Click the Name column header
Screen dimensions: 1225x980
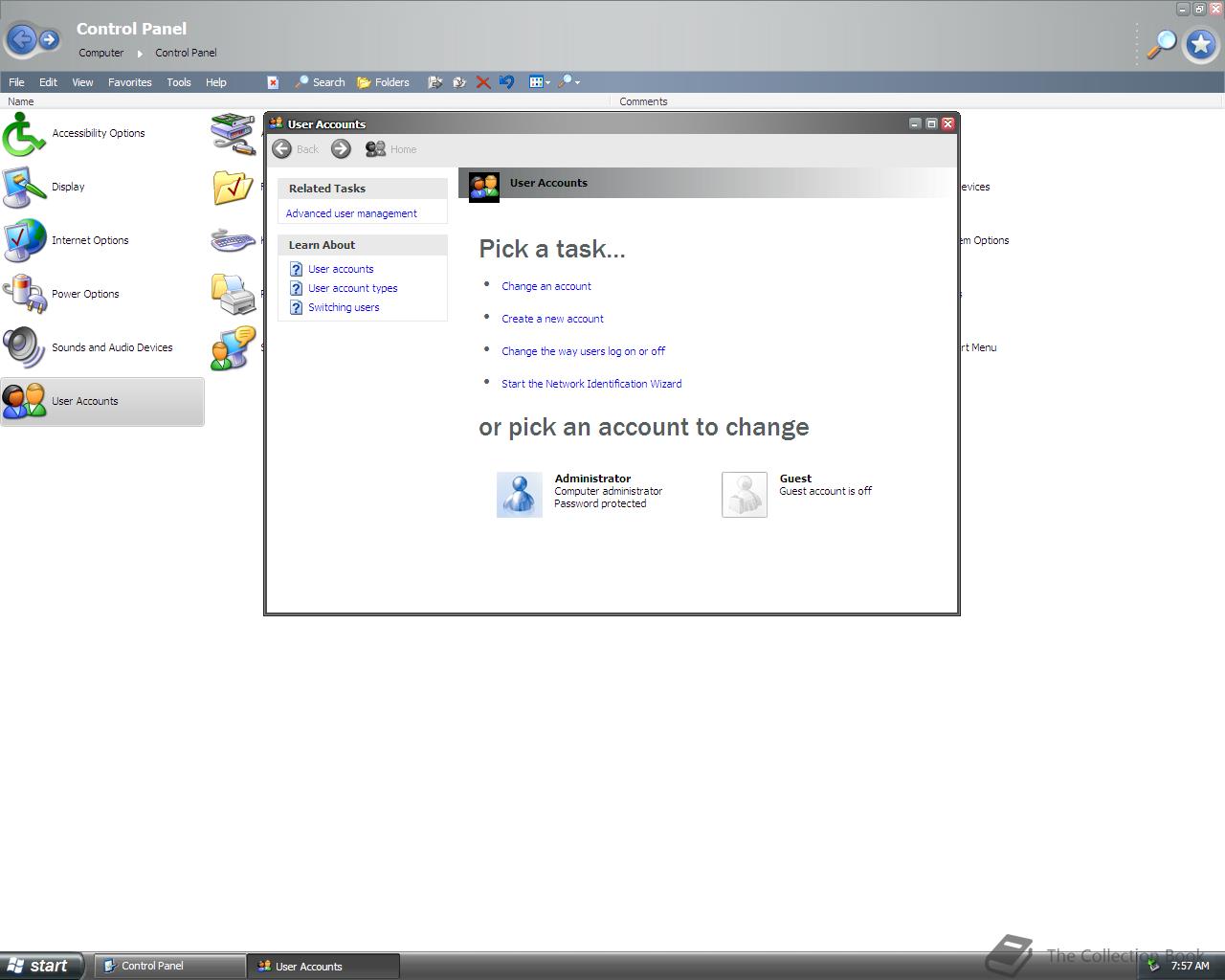click(304, 101)
